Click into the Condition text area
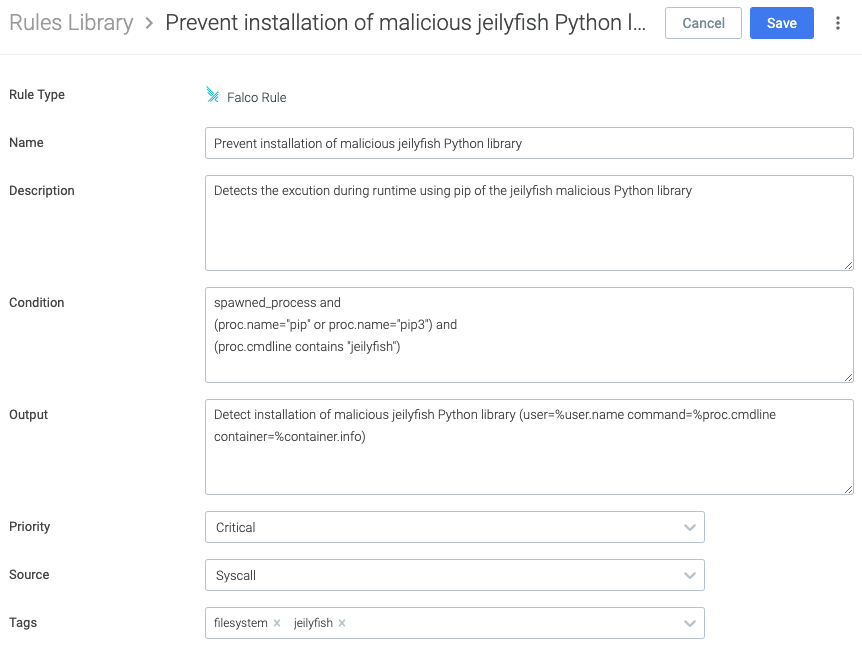 click(529, 335)
